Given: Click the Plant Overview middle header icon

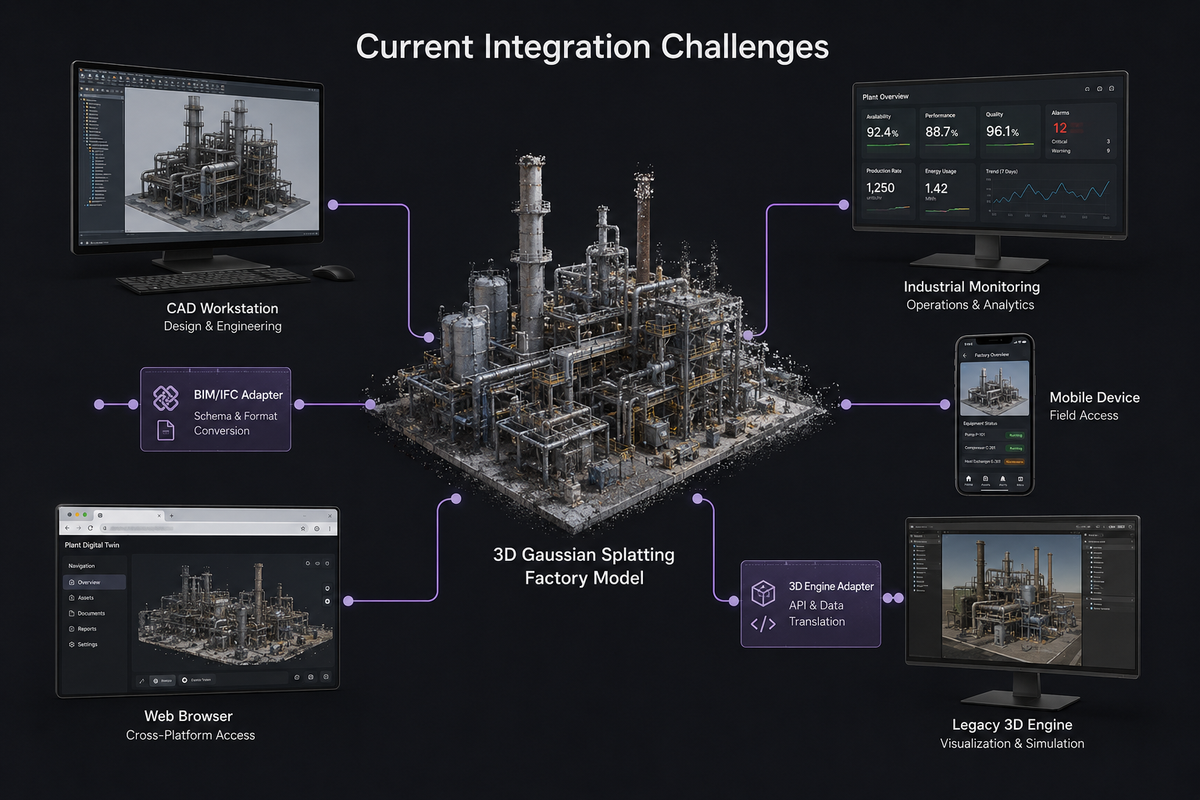Looking at the screenshot, I should tap(1099, 88).
